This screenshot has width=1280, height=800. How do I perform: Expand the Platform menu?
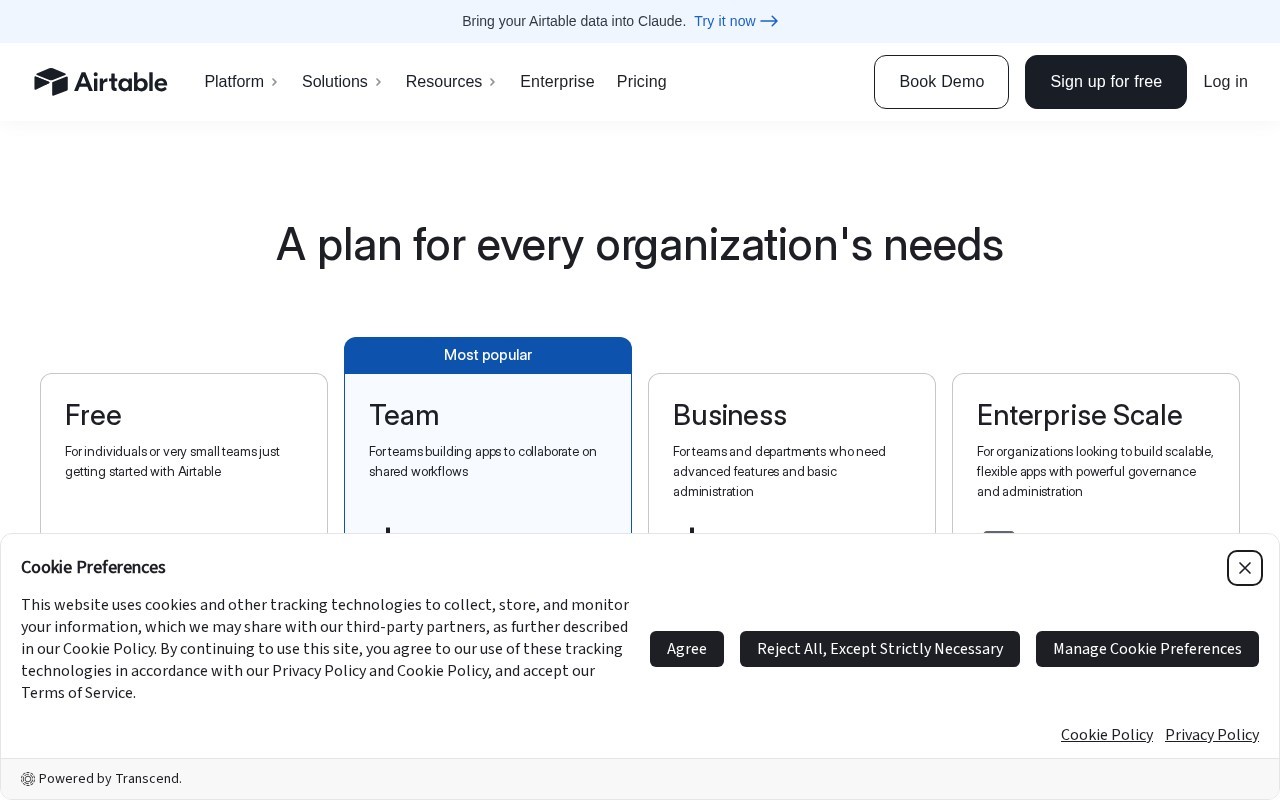pyautogui.click(x=241, y=82)
